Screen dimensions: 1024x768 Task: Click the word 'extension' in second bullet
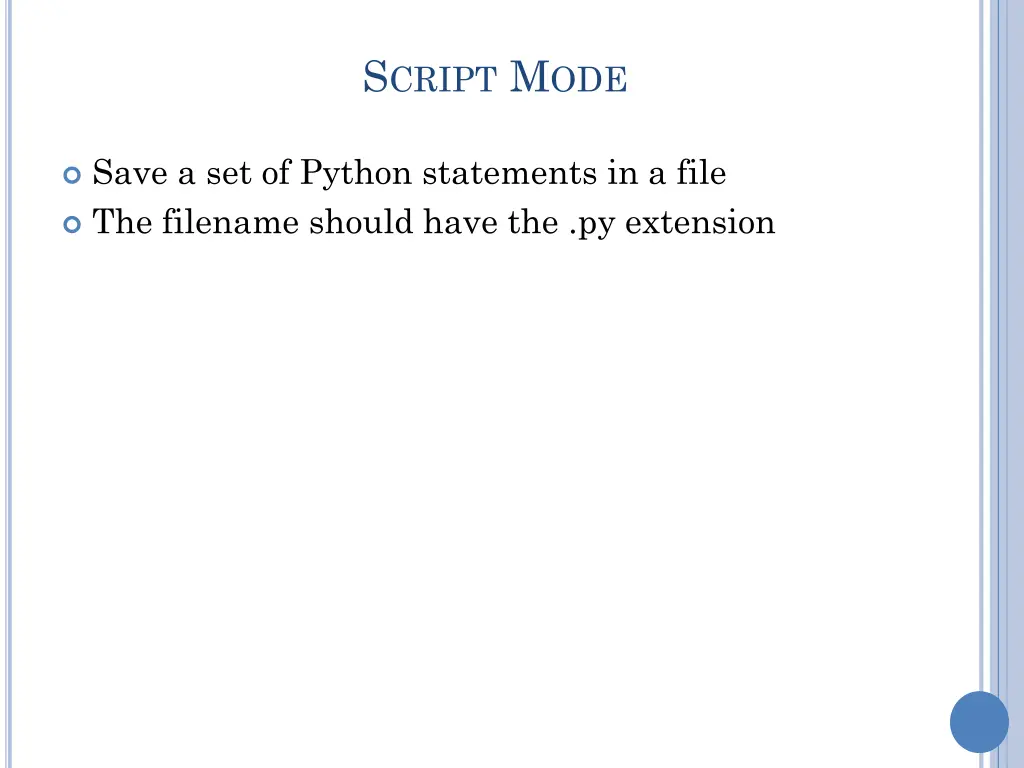[700, 222]
